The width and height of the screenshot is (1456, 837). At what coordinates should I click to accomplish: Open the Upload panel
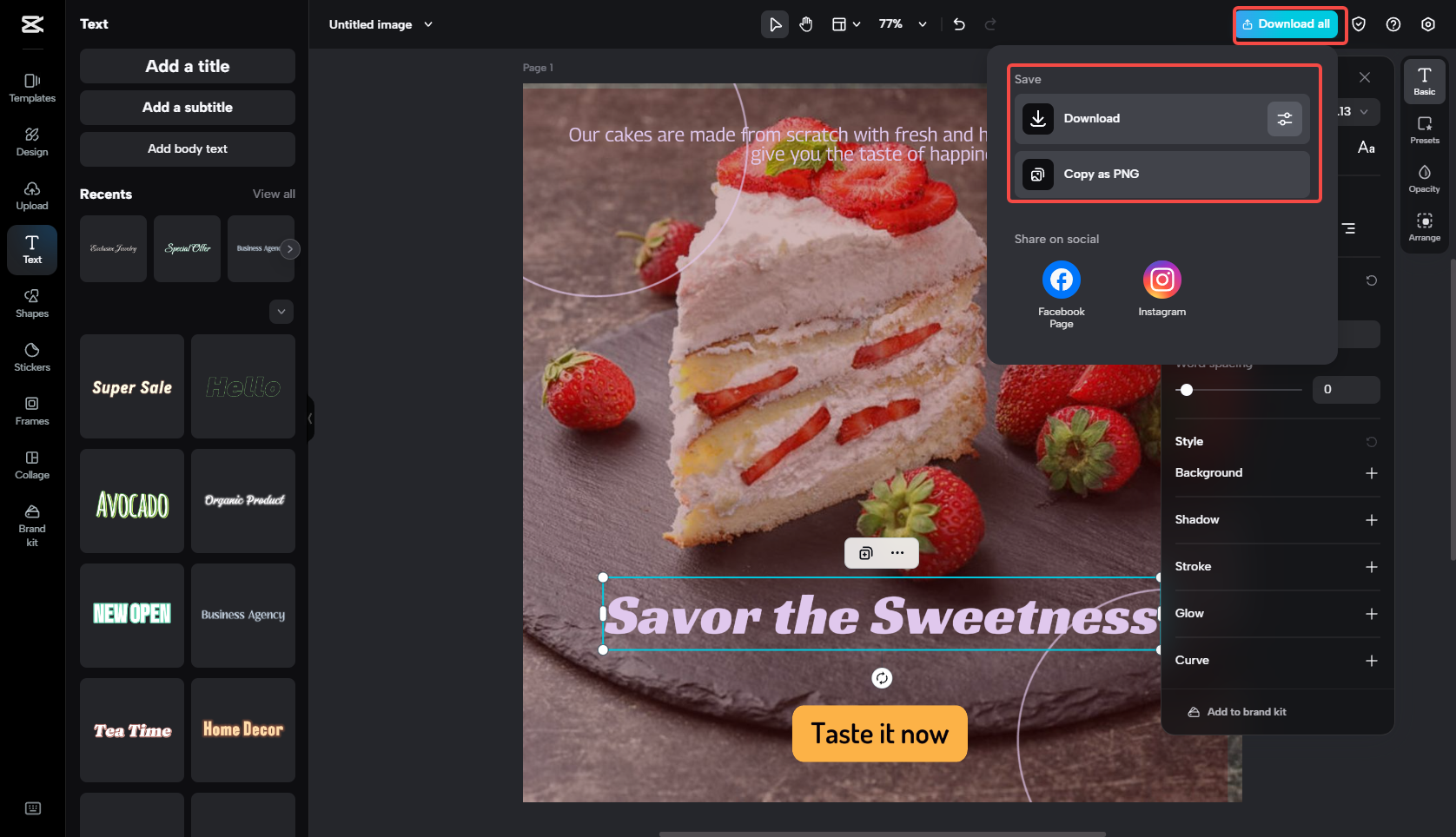coord(32,196)
